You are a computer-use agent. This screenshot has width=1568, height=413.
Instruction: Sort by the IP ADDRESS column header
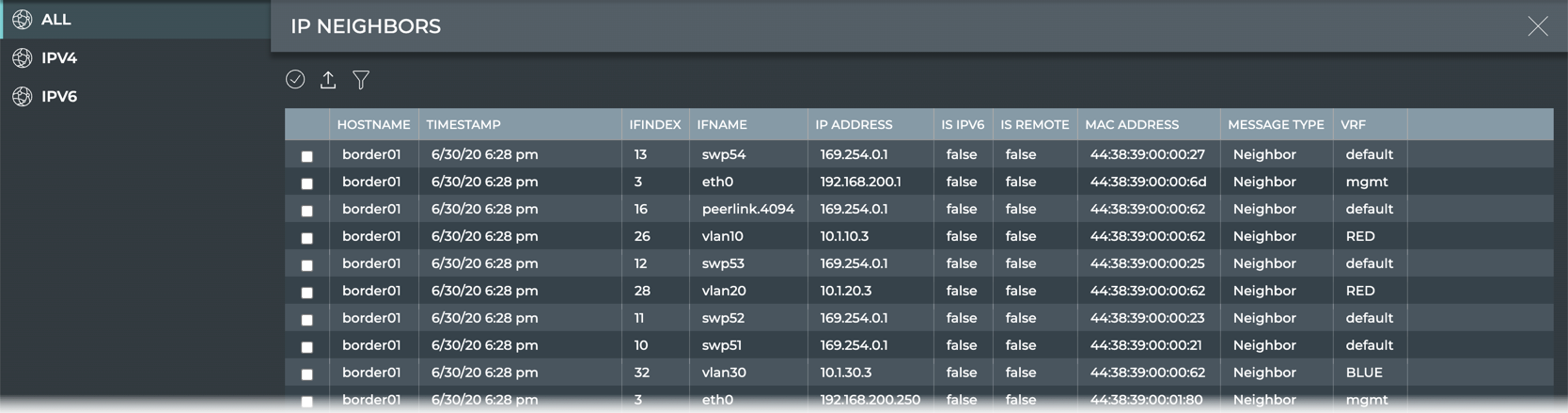click(x=854, y=125)
